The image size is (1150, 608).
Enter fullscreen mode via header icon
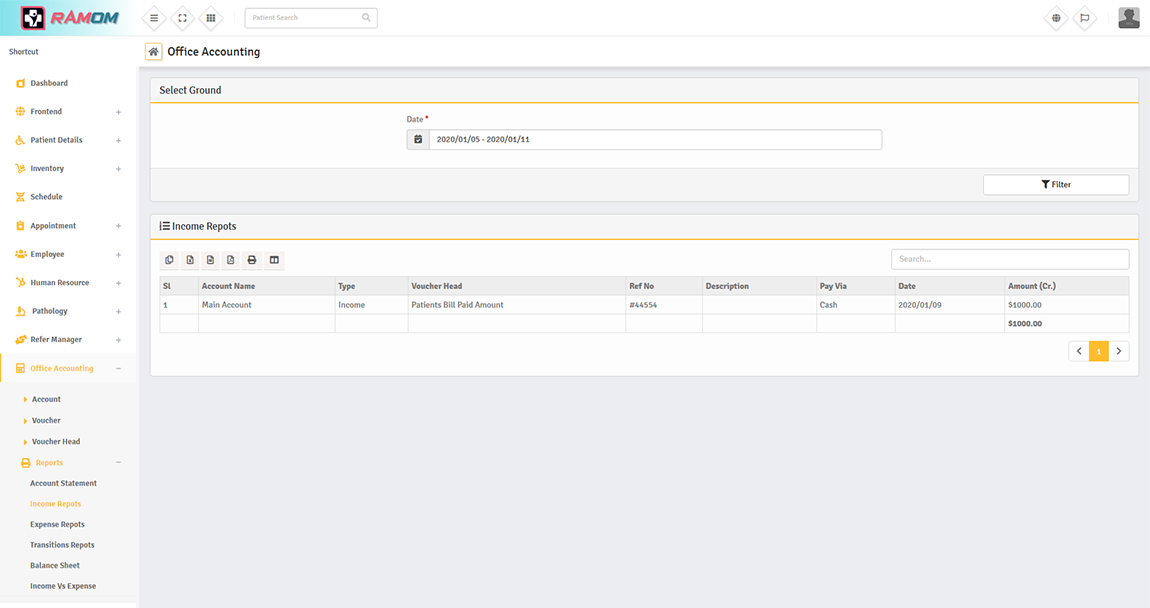(182, 18)
